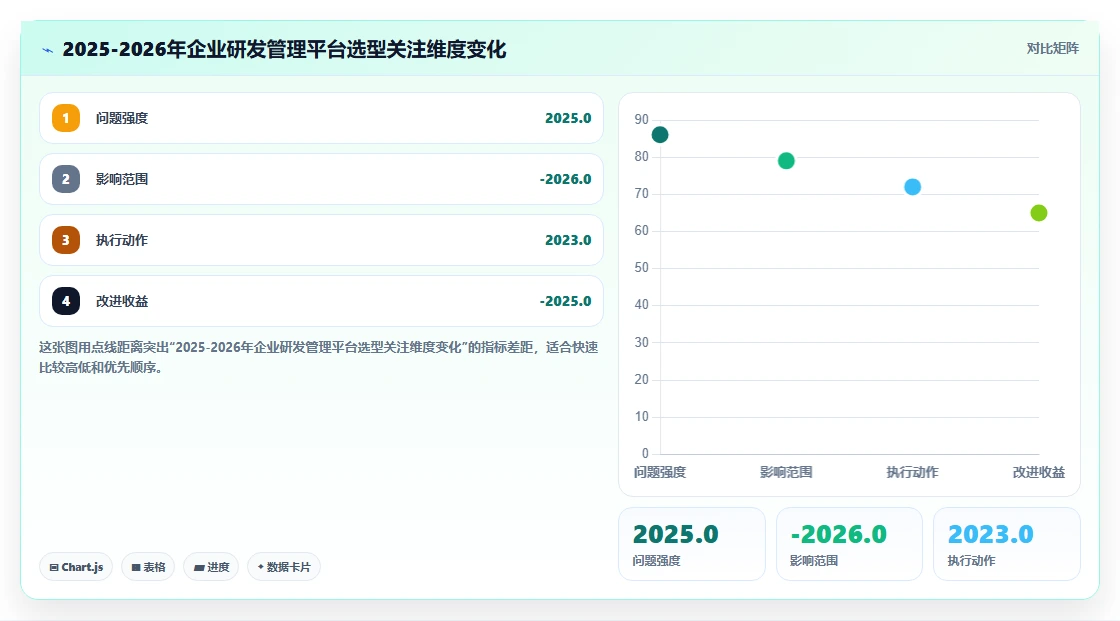Click the 2023.0 value in 执行动作 row
The width and height of the screenshot is (1120, 621).
(x=568, y=240)
